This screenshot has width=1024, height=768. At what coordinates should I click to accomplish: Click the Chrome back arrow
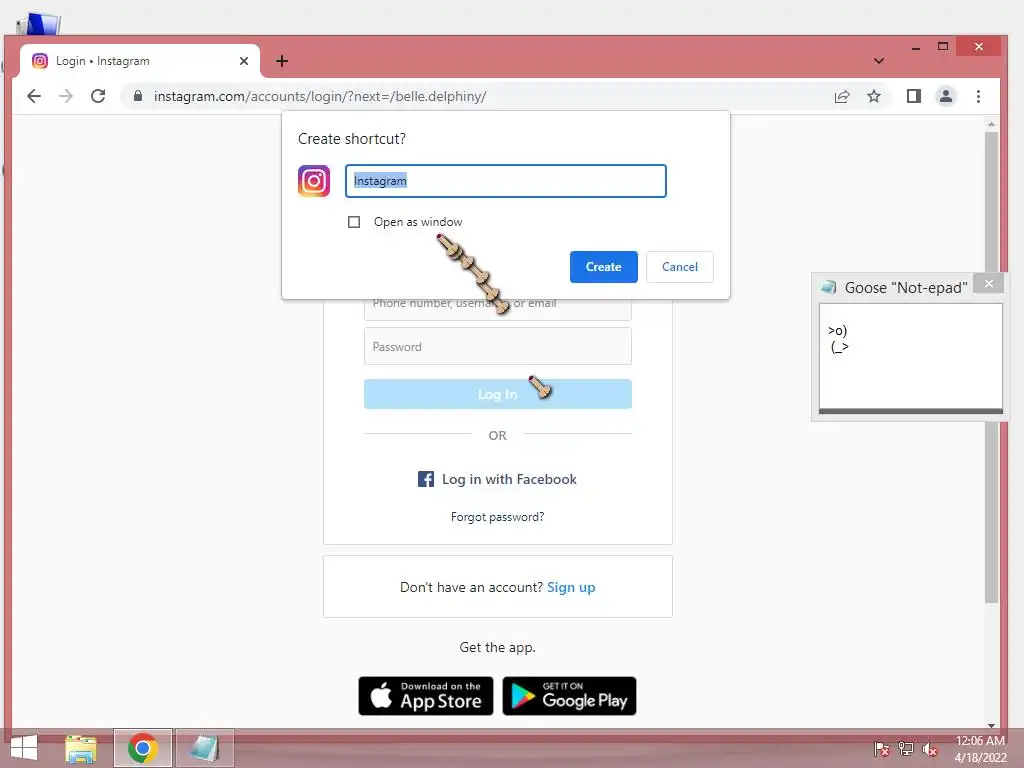(34, 96)
